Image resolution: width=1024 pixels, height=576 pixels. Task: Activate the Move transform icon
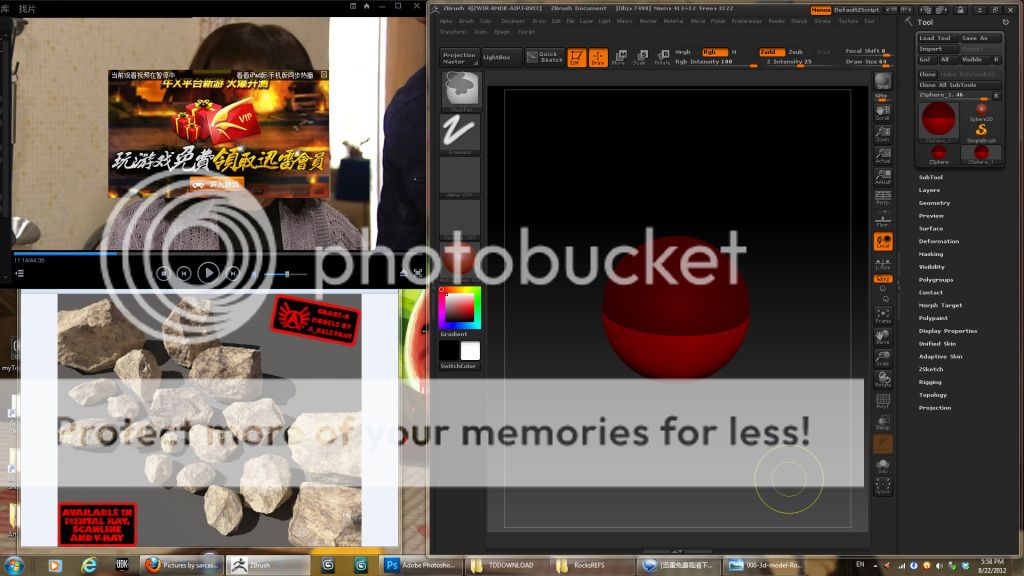(x=620, y=57)
